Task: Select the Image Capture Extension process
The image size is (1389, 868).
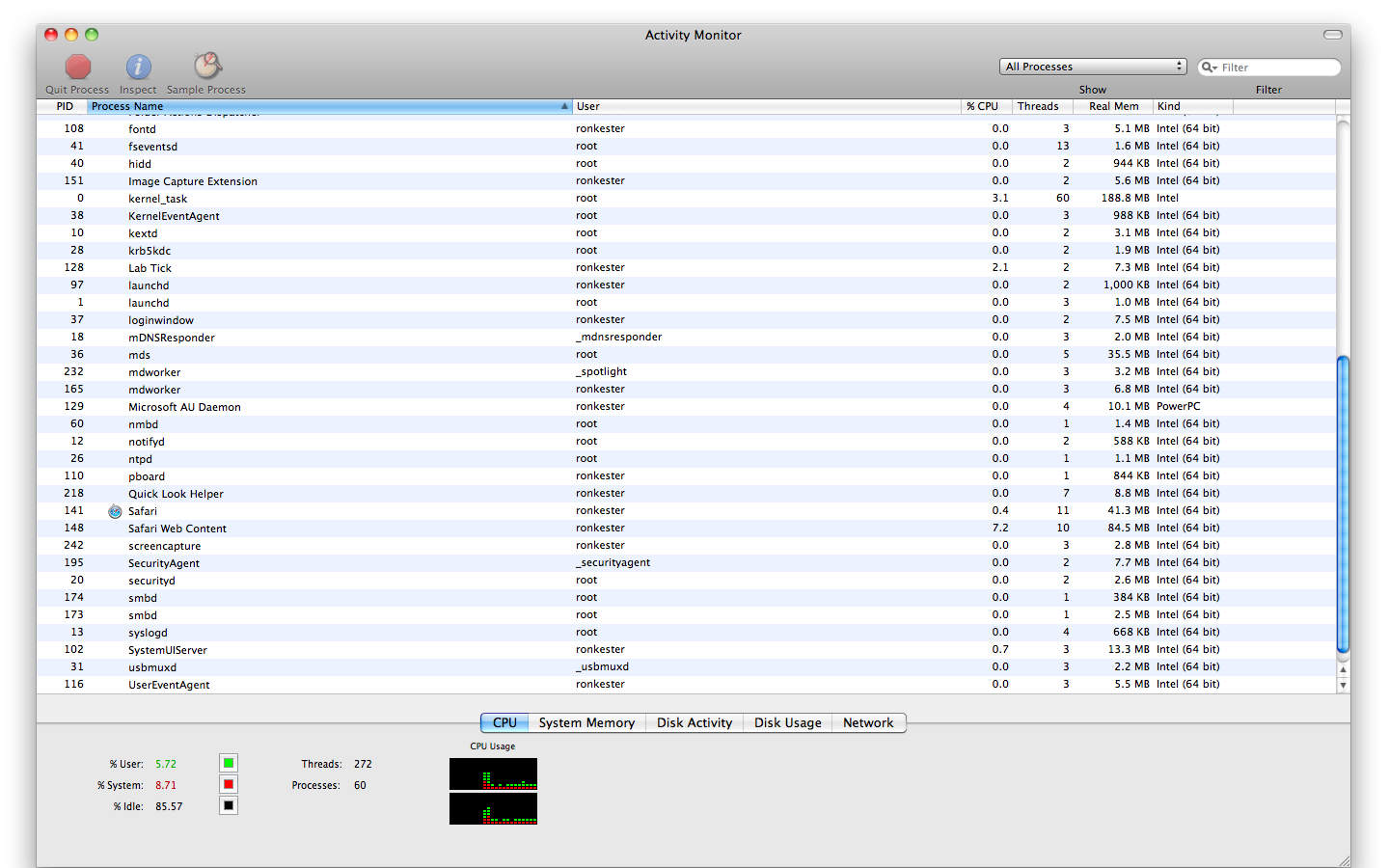Action: (686, 180)
